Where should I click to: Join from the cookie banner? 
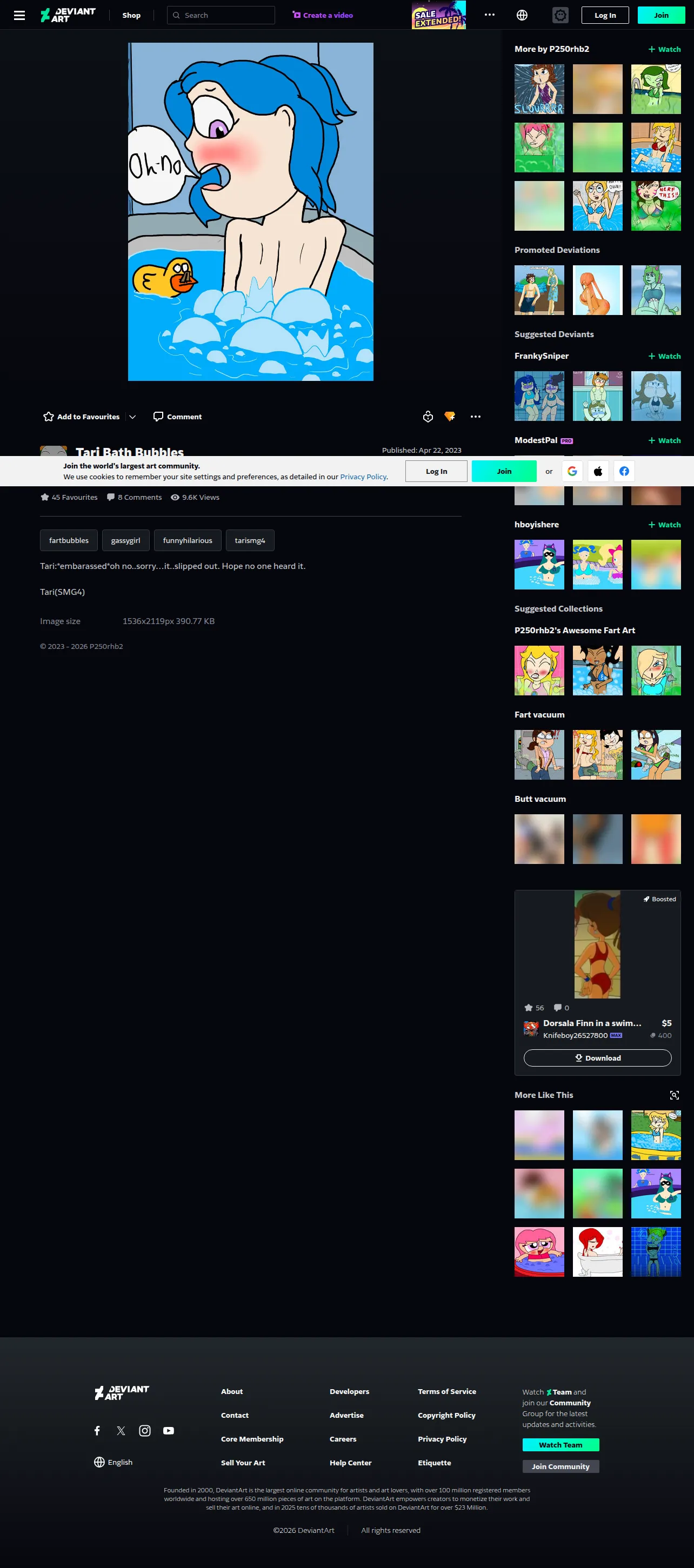point(504,471)
